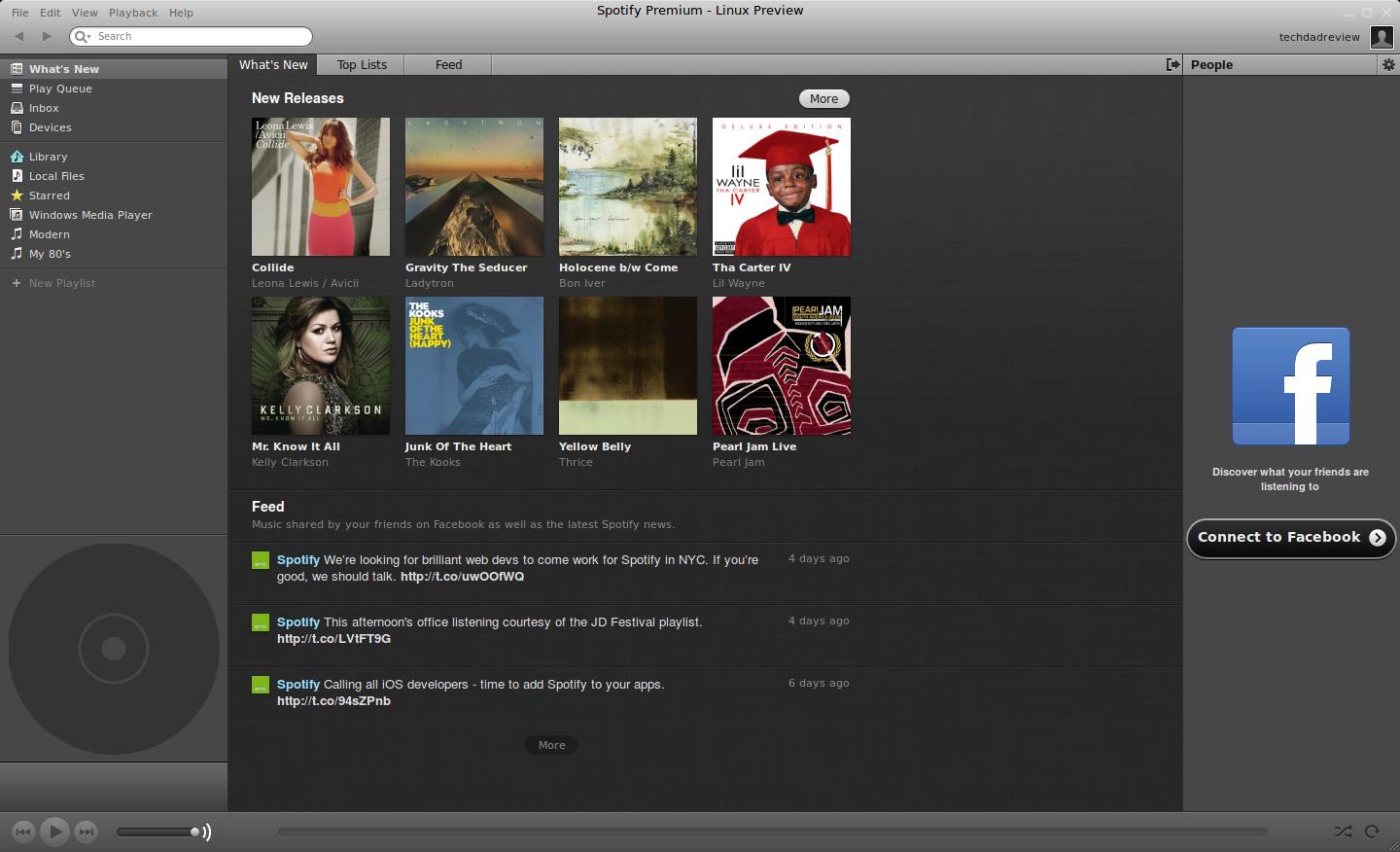Click Lil Wayne artist link
This screenshot has height=852, width=1400.
(739, 283)
